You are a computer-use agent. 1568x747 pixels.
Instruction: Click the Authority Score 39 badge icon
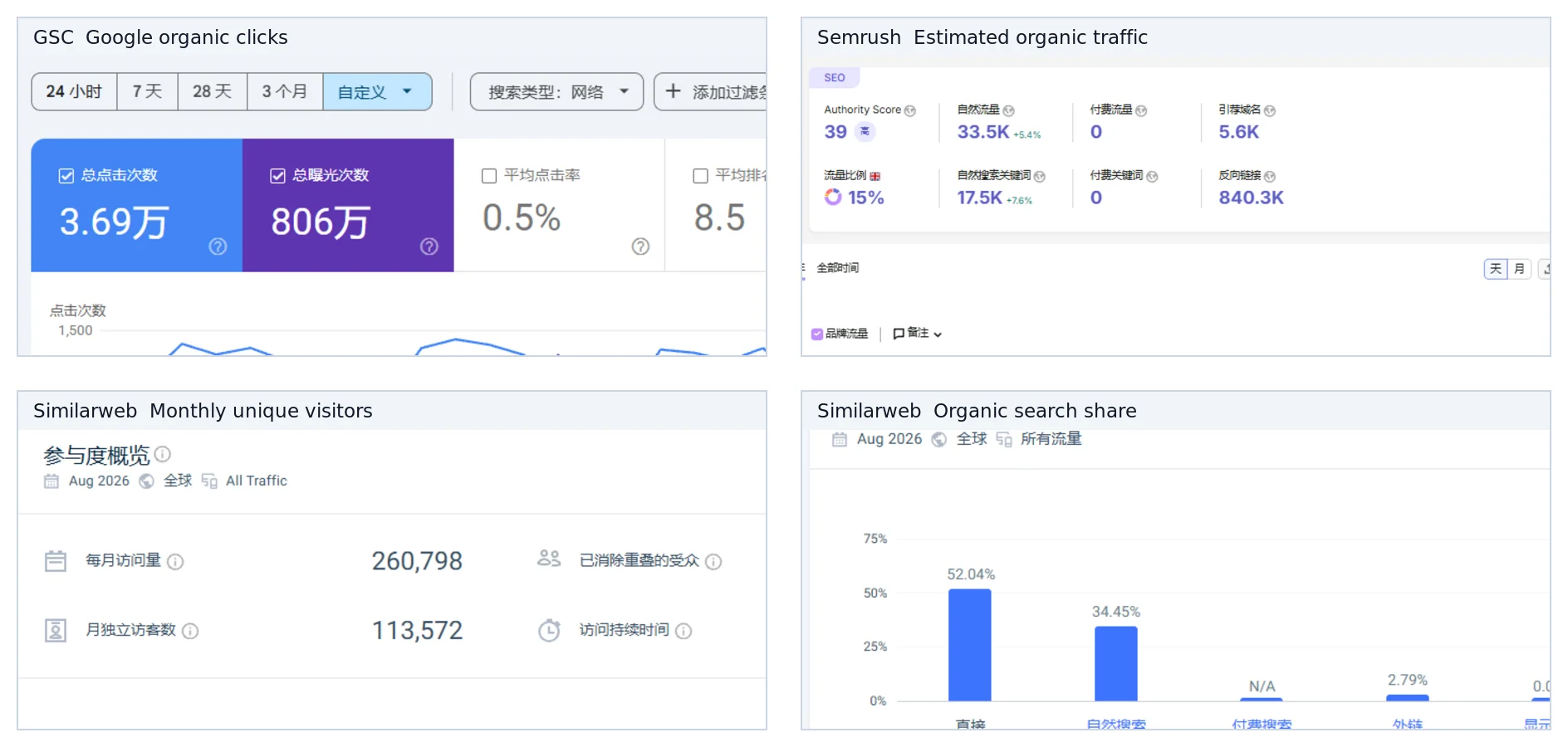(x=865, y=131)
